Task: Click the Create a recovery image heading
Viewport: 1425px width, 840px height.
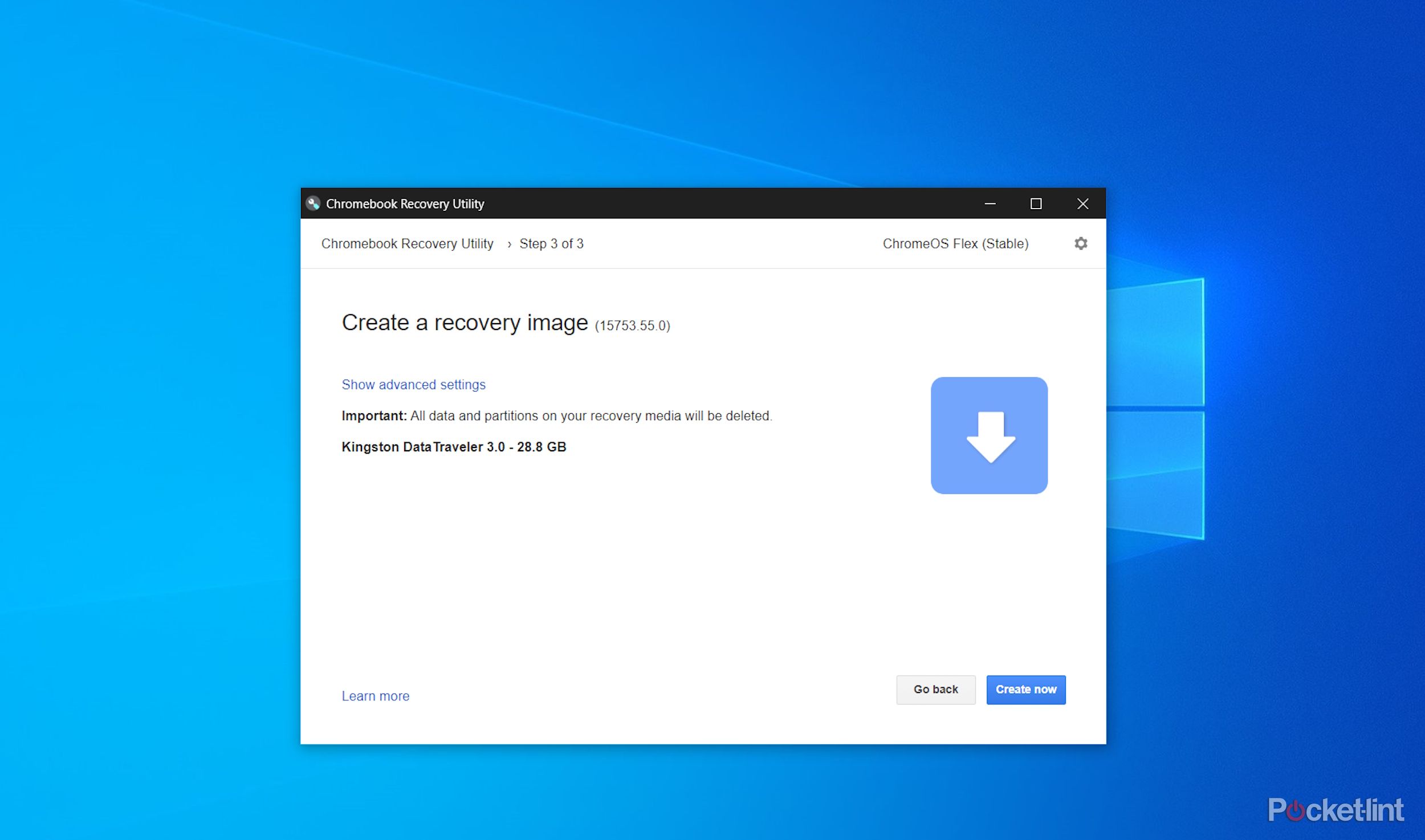Action: pyautogui.click(x=465, y=323)
